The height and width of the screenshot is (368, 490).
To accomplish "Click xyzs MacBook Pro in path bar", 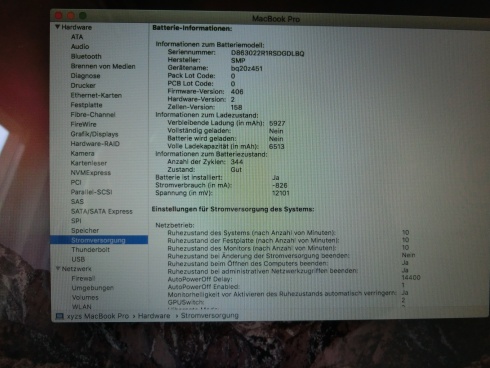I will coord(98,316).
